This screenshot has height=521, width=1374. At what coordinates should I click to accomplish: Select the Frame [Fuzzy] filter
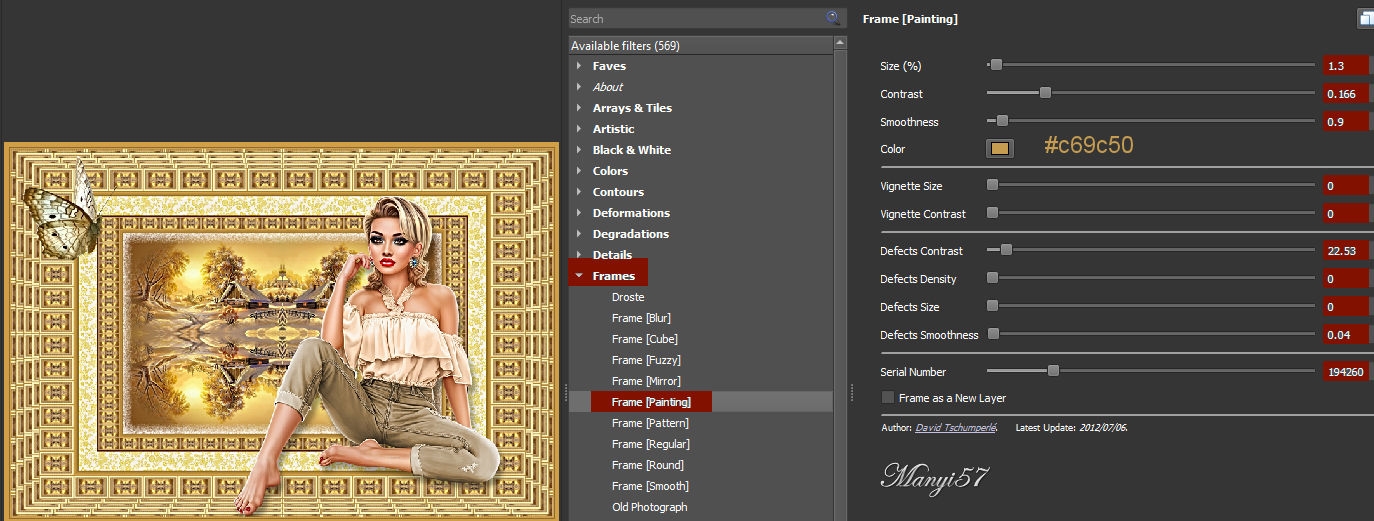click(646, 360)
